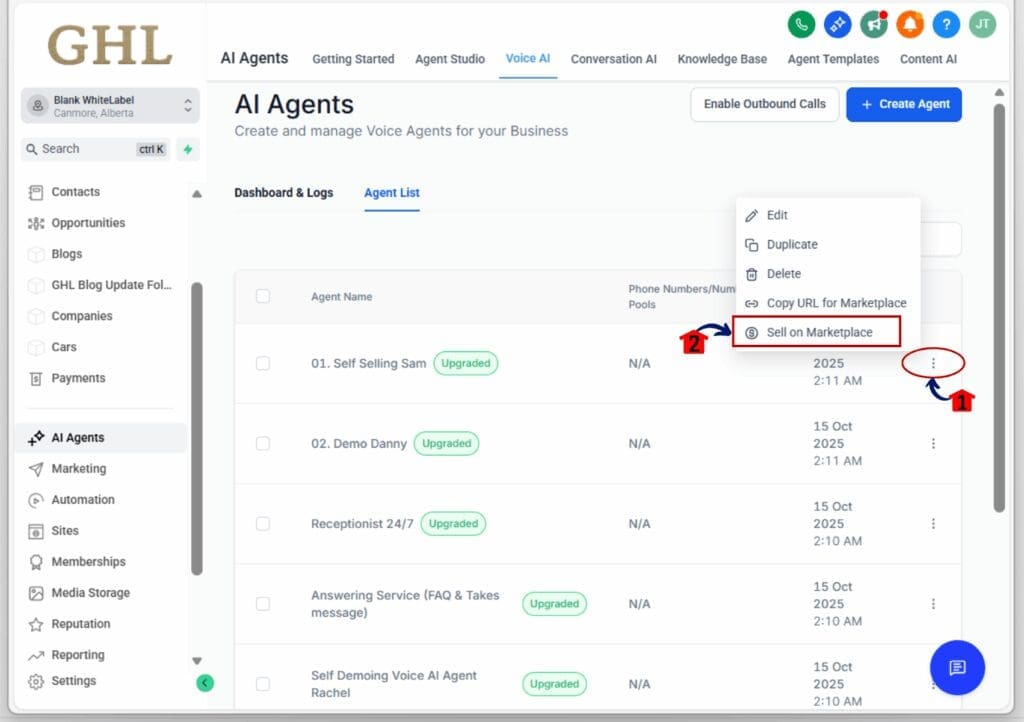The image size is (1024, 722).
Task: Click the sidebar scroll up arrow
Action: pyautogui.click(x=197, y=194)
